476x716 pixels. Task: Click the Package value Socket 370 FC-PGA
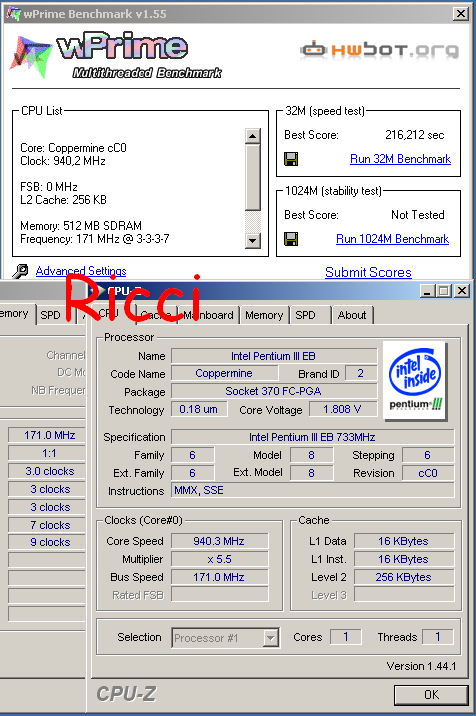[x=274, y=391]
